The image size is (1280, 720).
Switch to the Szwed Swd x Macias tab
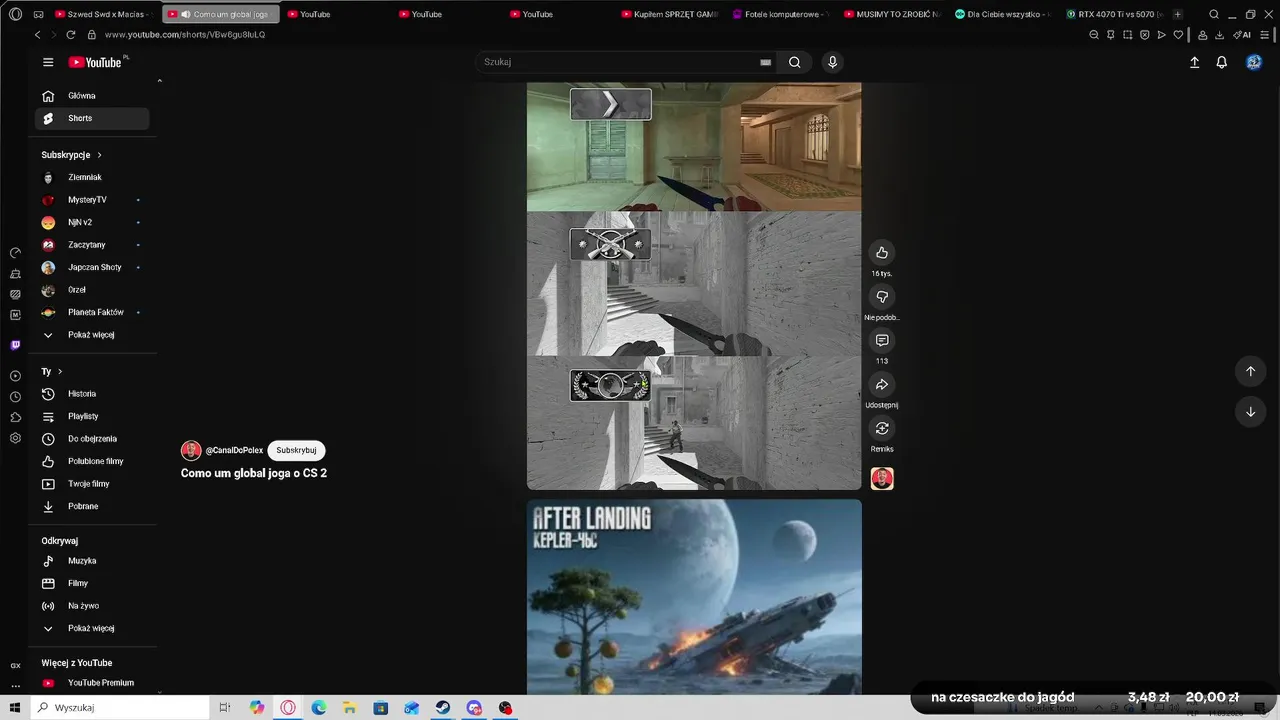click(104, 14)
